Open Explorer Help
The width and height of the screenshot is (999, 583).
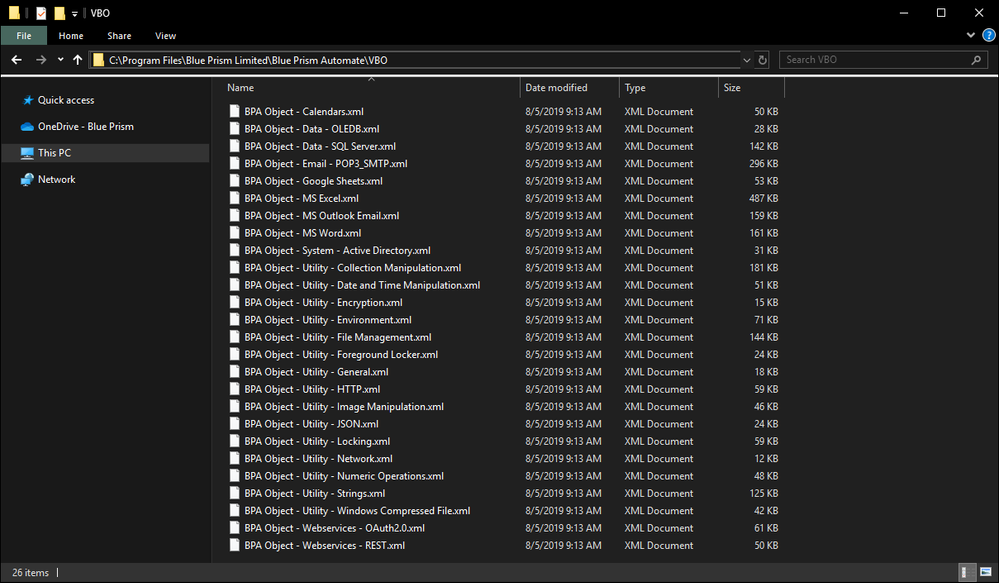point(989,36)
